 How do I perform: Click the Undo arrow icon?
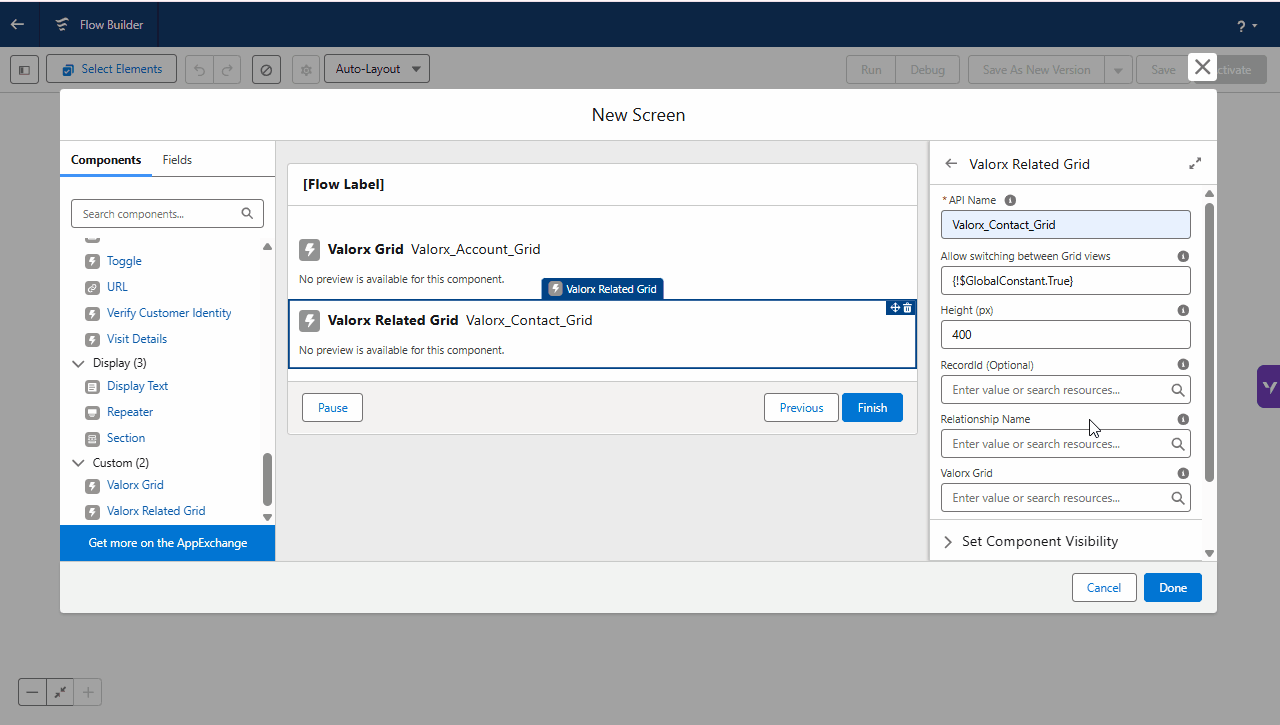(x=199, y=70)
